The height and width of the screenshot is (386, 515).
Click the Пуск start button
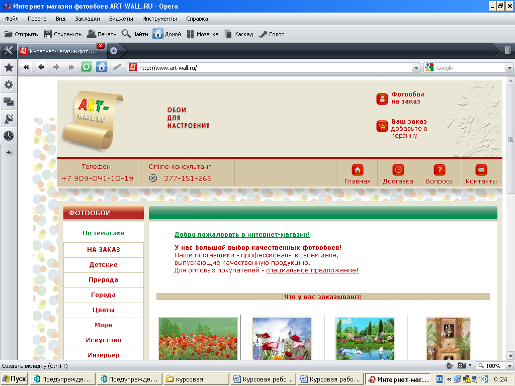tap(15, 379)
